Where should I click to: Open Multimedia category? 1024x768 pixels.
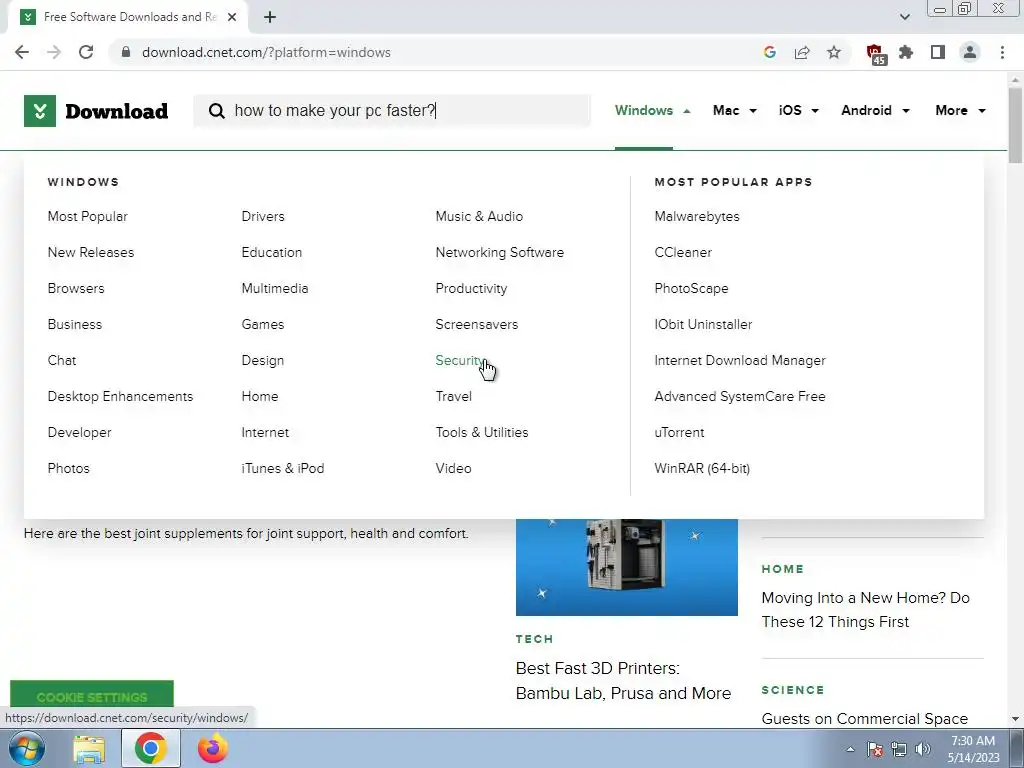tap(275, 288)
